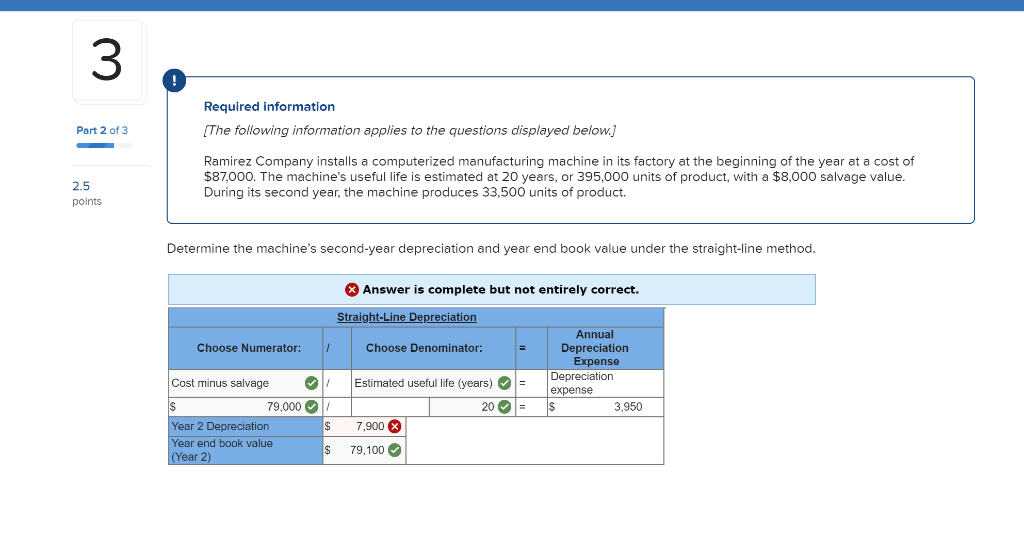Select the Year 2 Depreciation 7,900 field
This screenshot has width=1024, height=537.
pos(364,427)
